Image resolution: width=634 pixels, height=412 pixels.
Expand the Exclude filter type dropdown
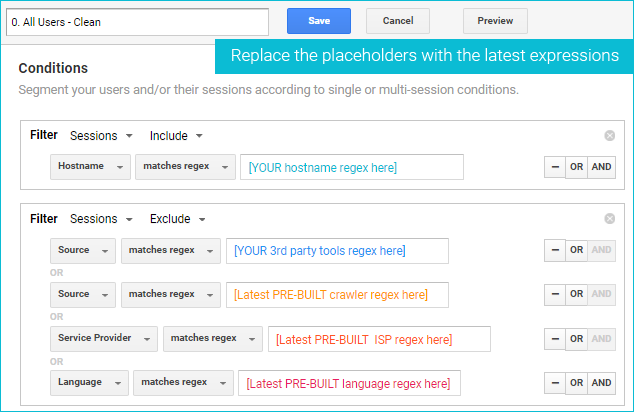click(x=176, y=219)
